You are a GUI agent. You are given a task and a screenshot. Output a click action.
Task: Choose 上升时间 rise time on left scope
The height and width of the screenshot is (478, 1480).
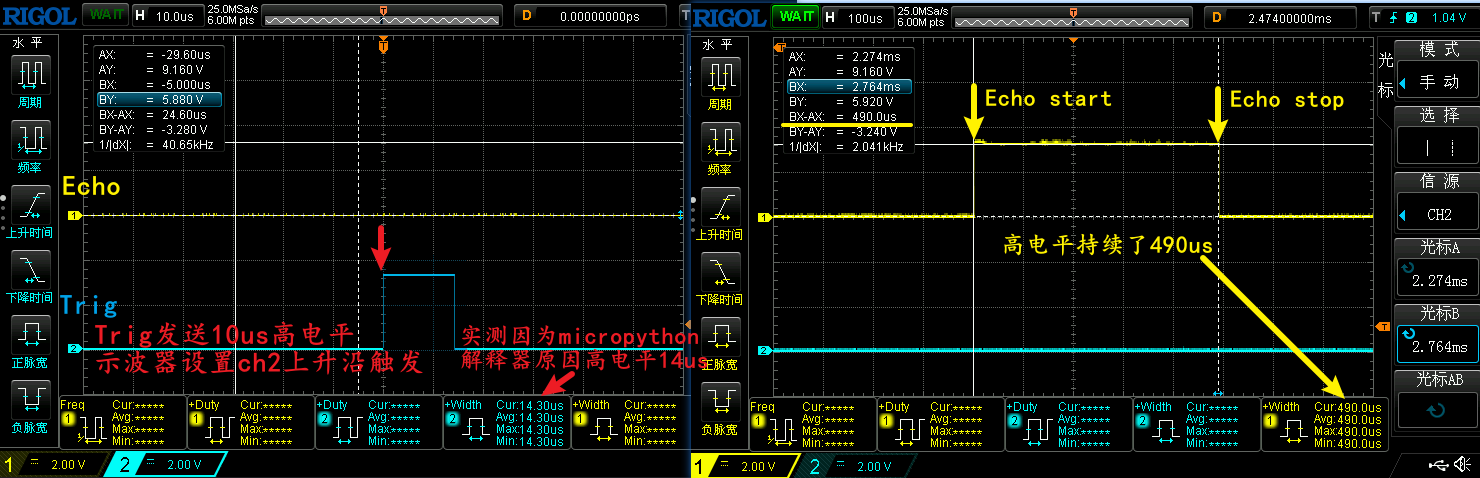click(31, 212)
